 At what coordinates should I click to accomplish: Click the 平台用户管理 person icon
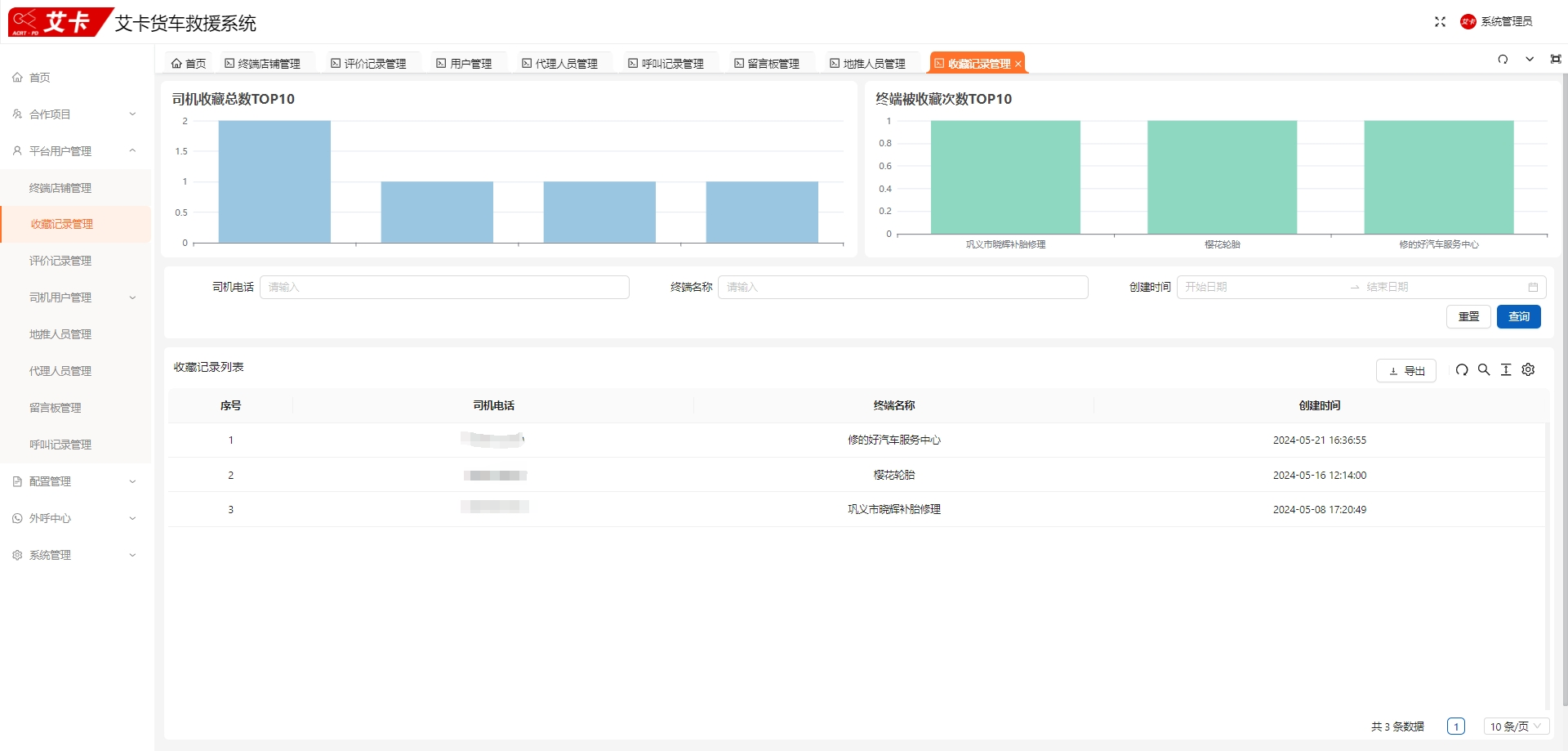pyautogui.click(x=17, y=151)
